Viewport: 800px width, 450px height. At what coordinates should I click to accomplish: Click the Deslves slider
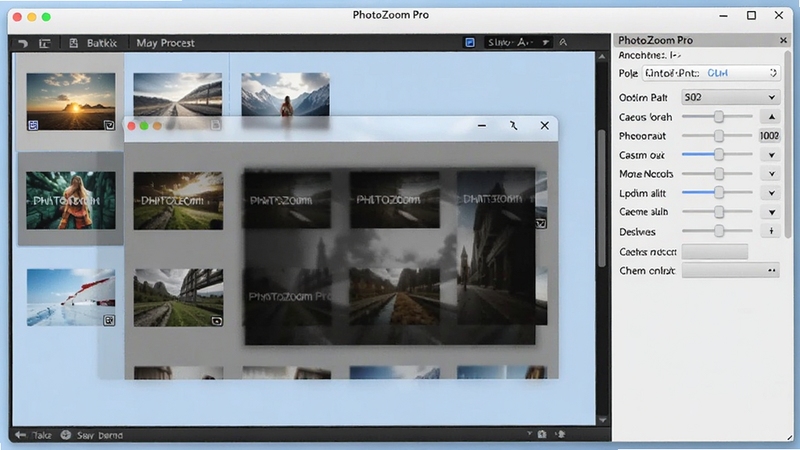(x=717, y=231)
